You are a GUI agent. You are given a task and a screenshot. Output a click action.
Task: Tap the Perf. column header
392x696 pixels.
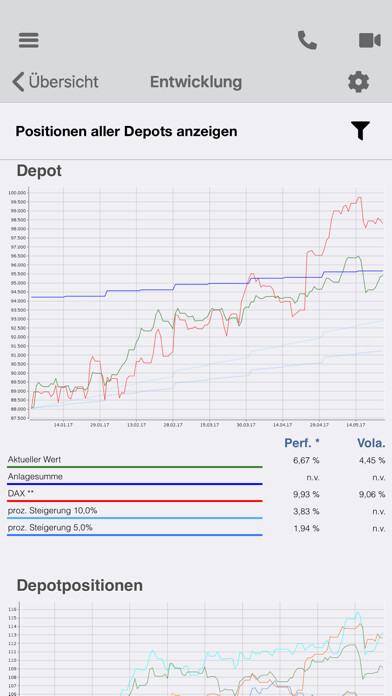(302, 443)
